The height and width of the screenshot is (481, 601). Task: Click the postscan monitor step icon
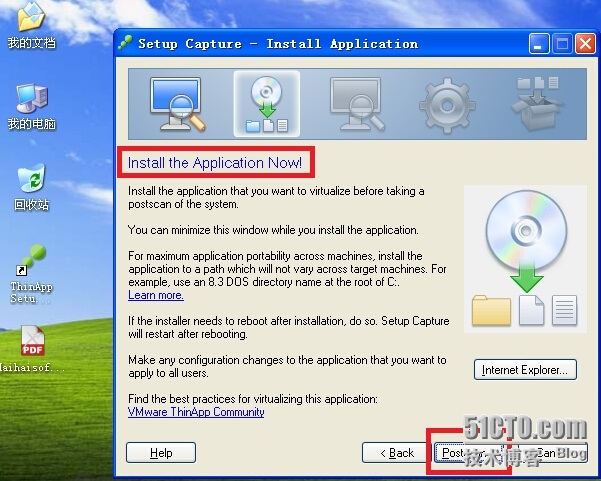click(356, 104)
